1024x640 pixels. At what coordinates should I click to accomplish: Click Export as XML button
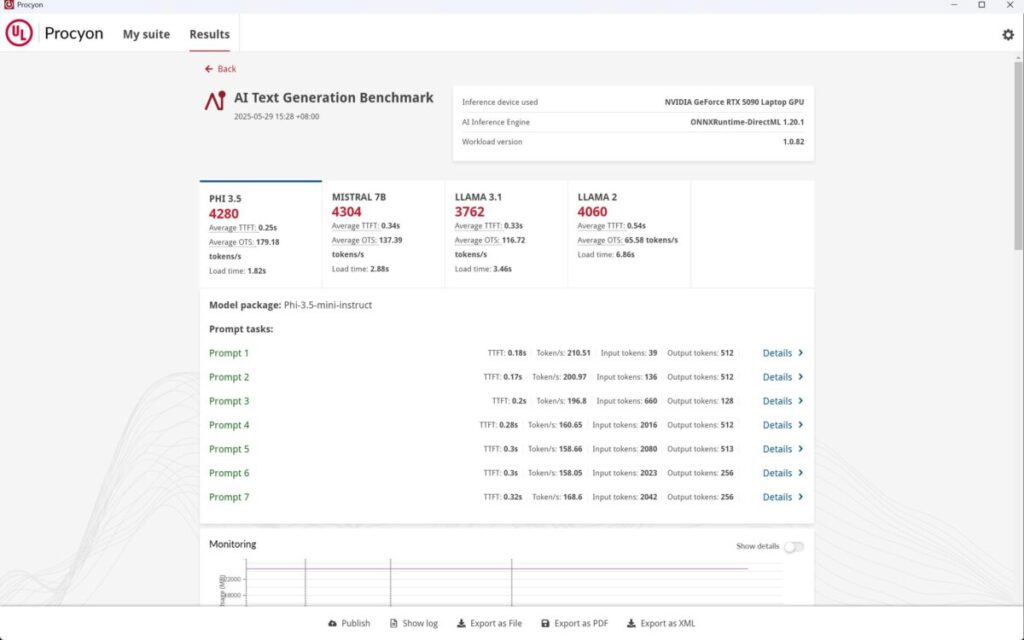[660, 623]
